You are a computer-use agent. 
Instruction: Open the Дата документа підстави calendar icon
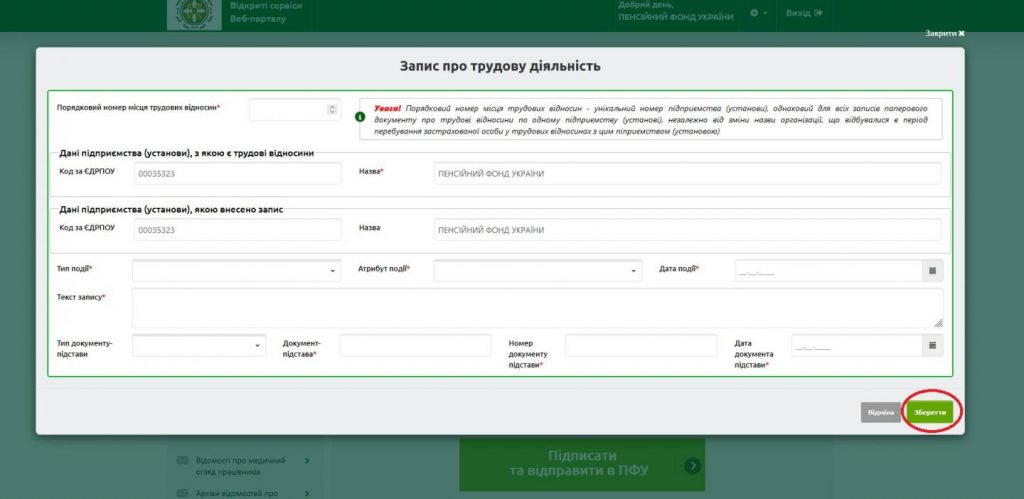pyautogui.click(x=931, y=345)
